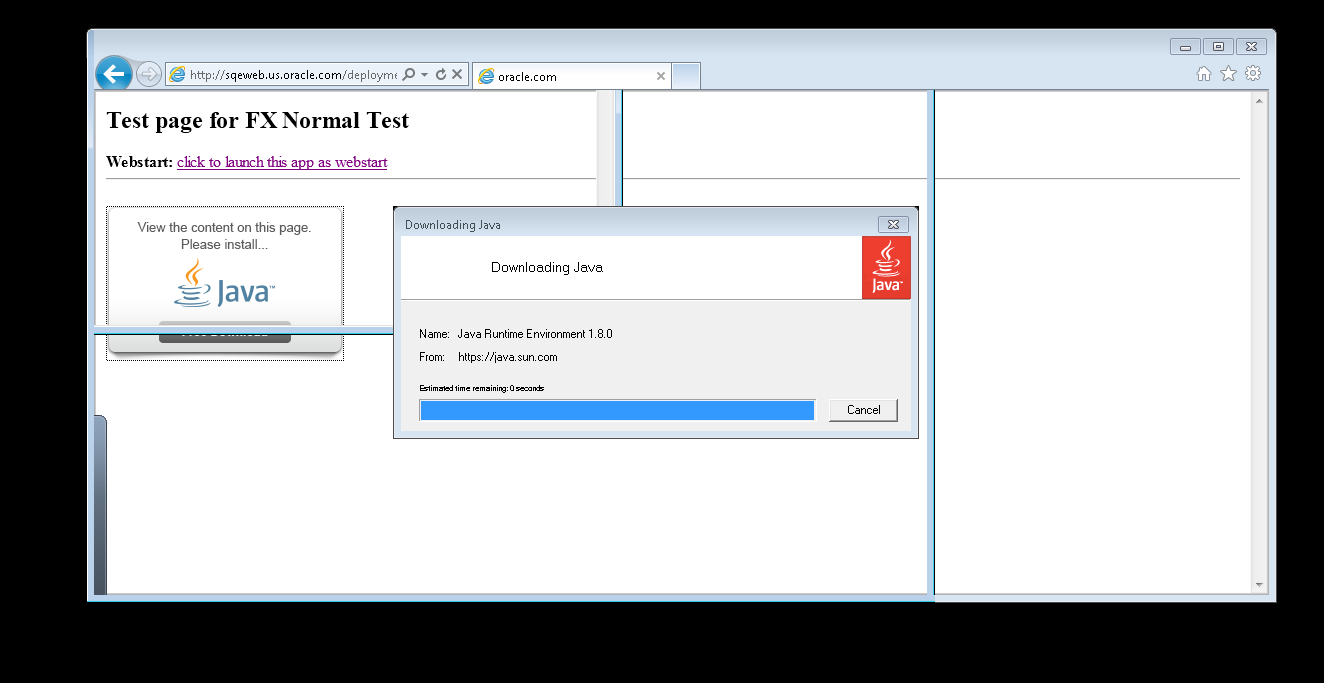Click the scrollbar up arrow on right

[1259, 101]
